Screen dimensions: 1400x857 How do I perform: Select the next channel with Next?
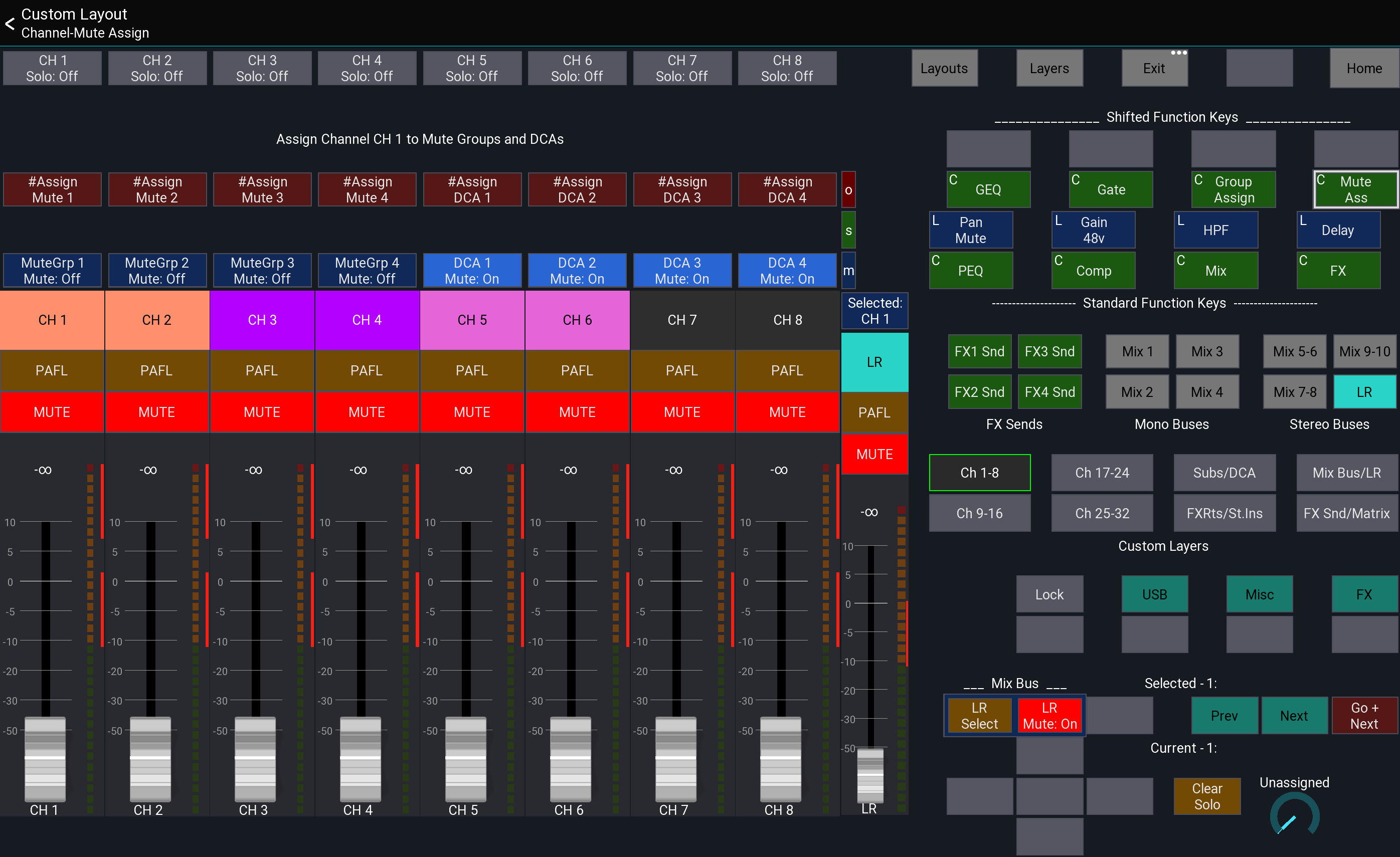pyautogui.click(x=1294, y=716)
